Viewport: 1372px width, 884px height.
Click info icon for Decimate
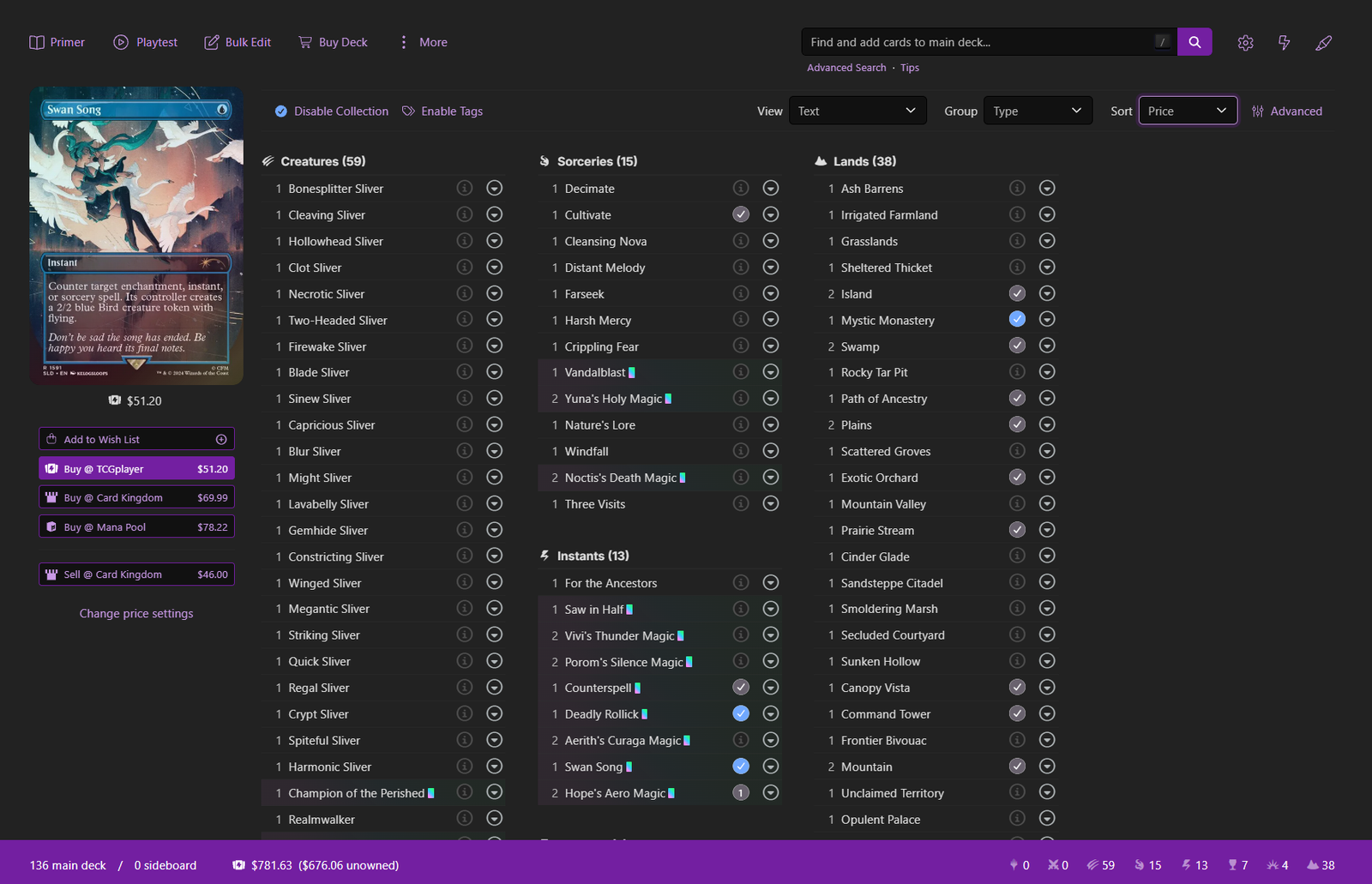pyautogui.click(x=741, y=188)
